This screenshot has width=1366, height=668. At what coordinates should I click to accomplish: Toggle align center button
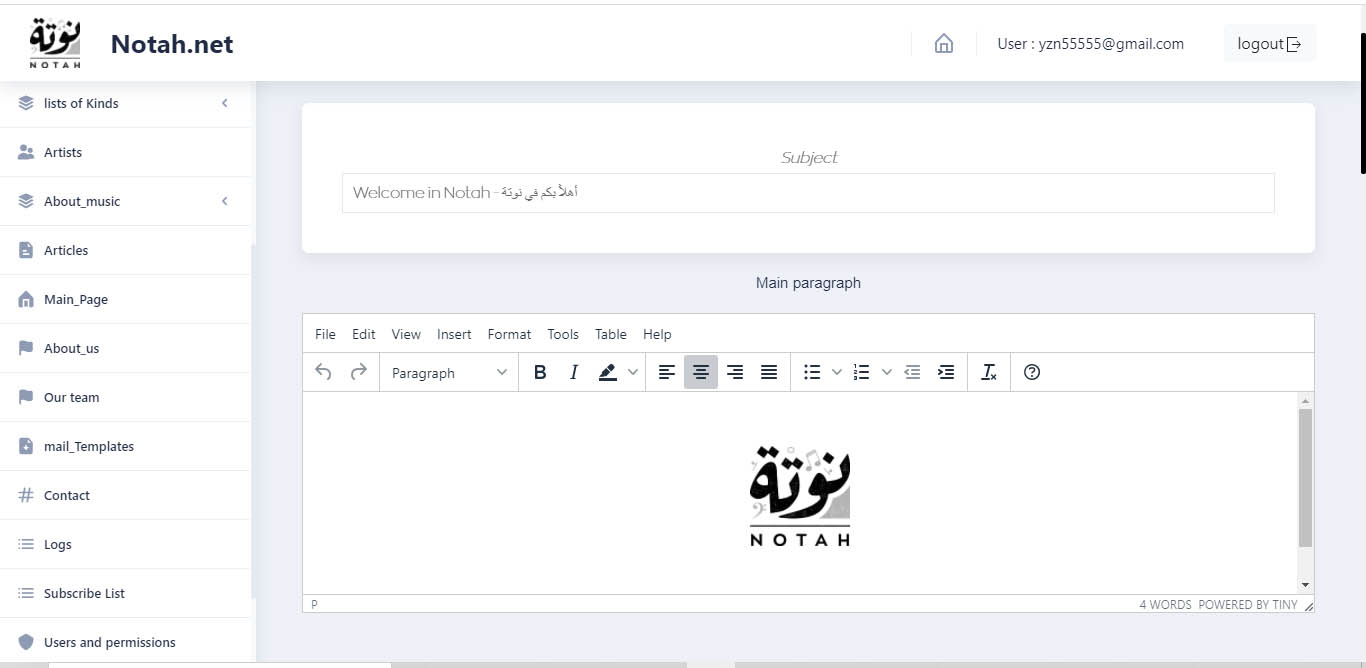click(701, 372)
